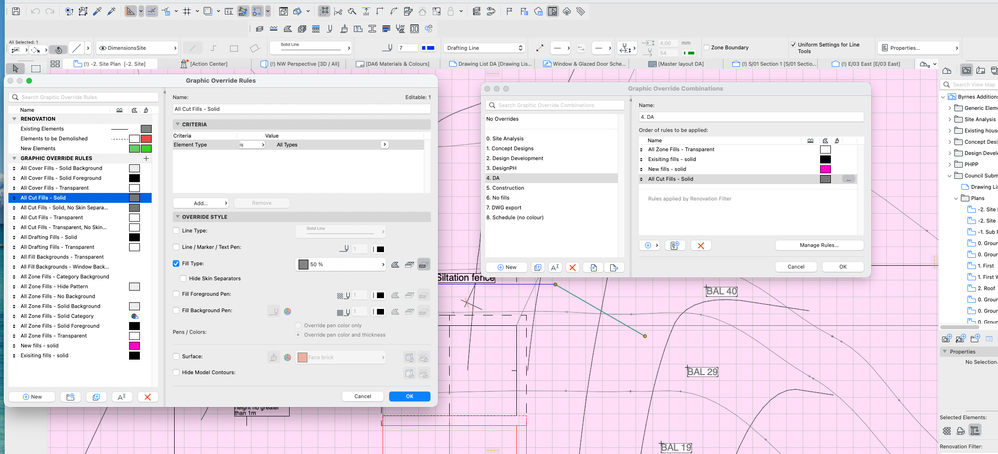The height and width of the screenshot is (454, 998).
Task: Click OK in Override Combinations dialog
Action: click(843, 267)
